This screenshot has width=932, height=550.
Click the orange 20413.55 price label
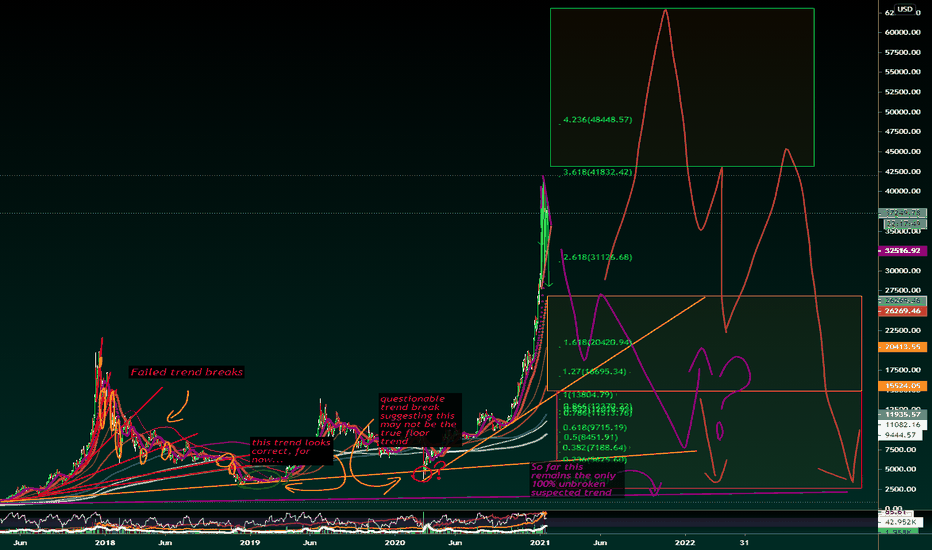pyautogui.click(x=902, y=347)
